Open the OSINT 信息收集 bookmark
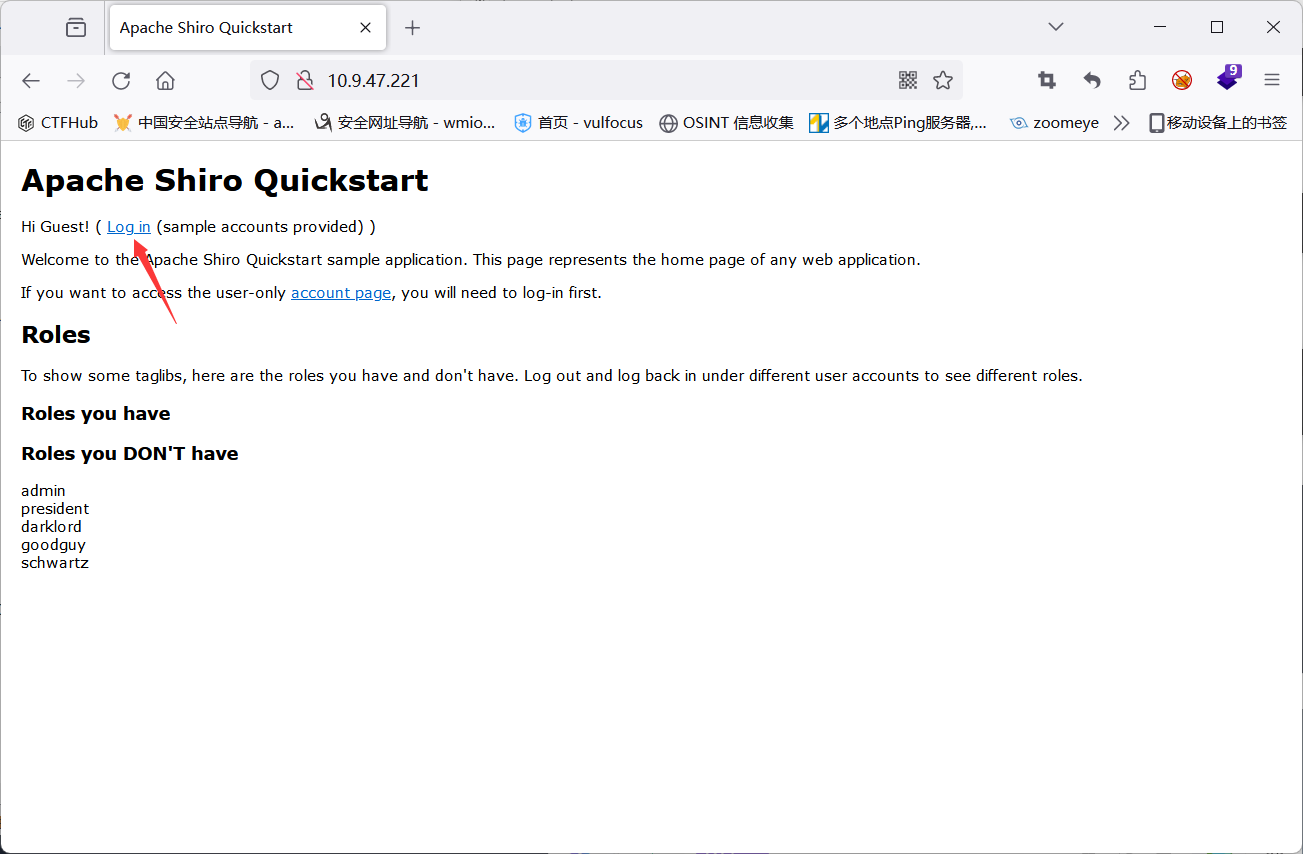This screenshot has width=1303, height=854. 726,123
